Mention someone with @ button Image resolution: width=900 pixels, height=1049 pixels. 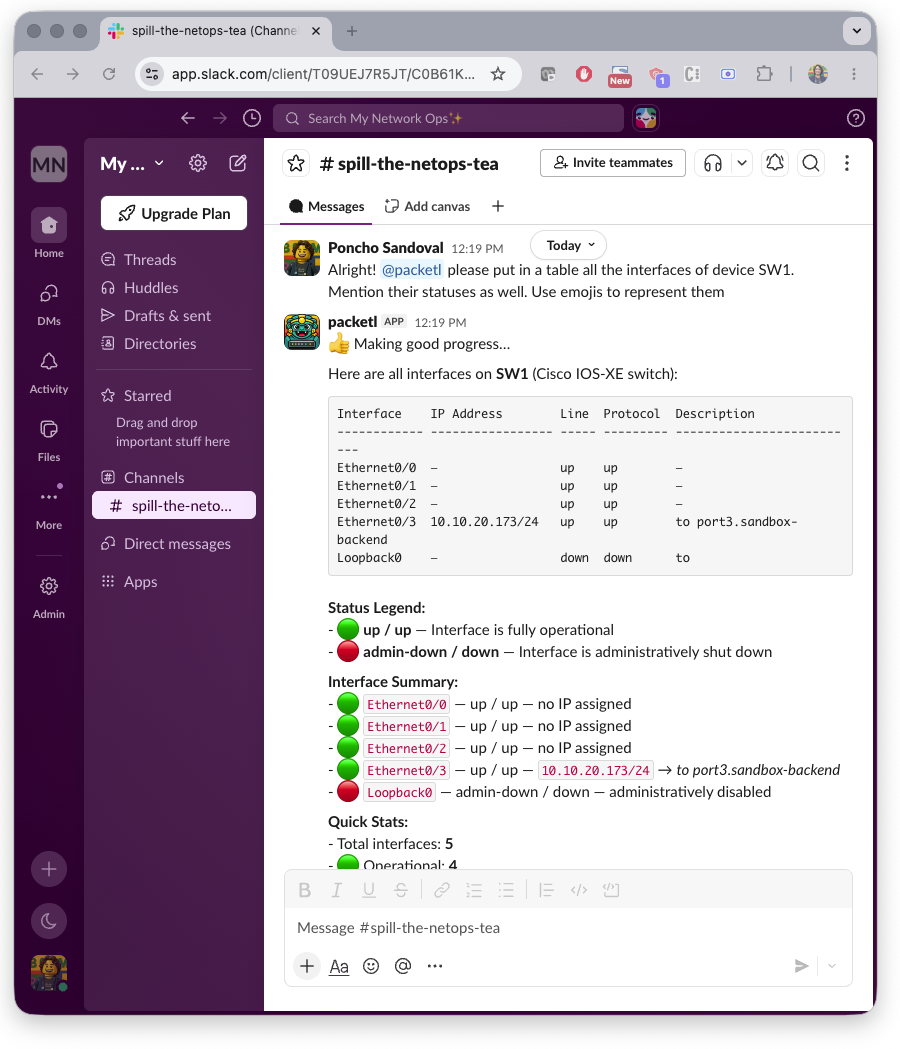point(403,966)
